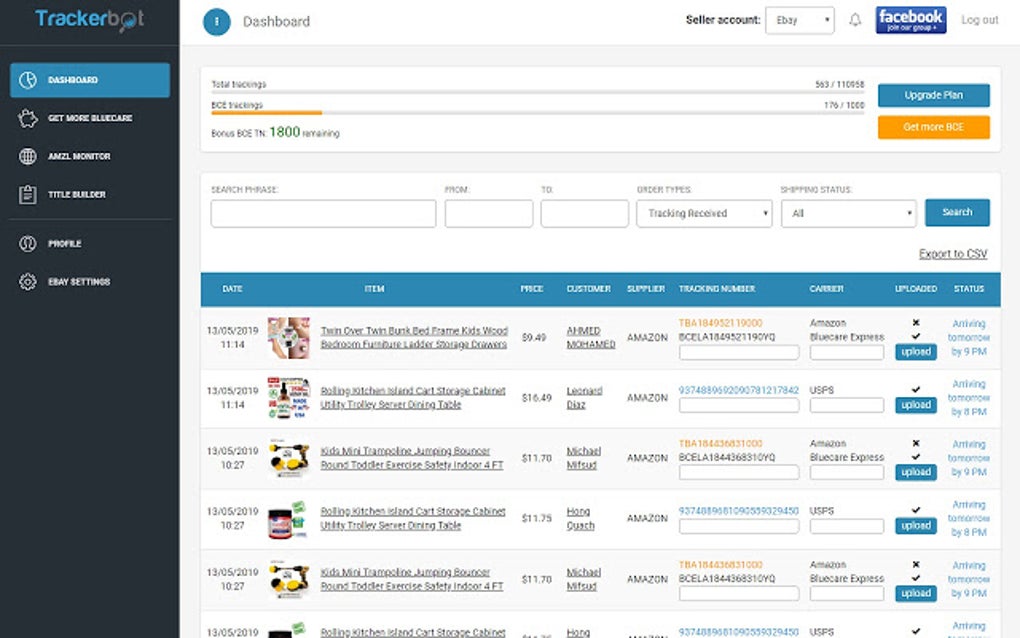This screenshot has width=1020, height=638.
Task: Click the $9.49 price cell
Action: 533,338
